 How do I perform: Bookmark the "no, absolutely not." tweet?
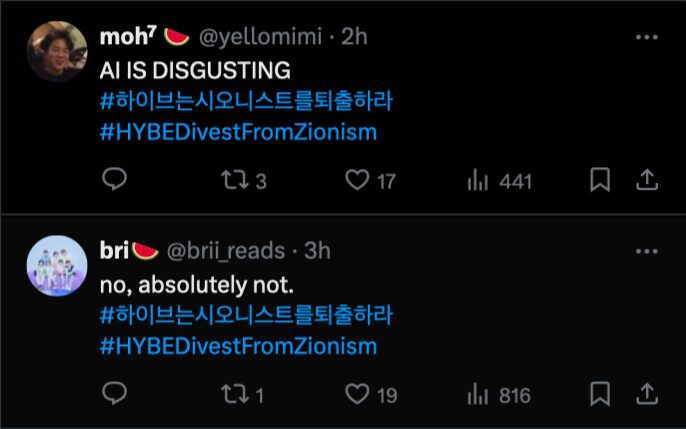(x=599, y=394)
